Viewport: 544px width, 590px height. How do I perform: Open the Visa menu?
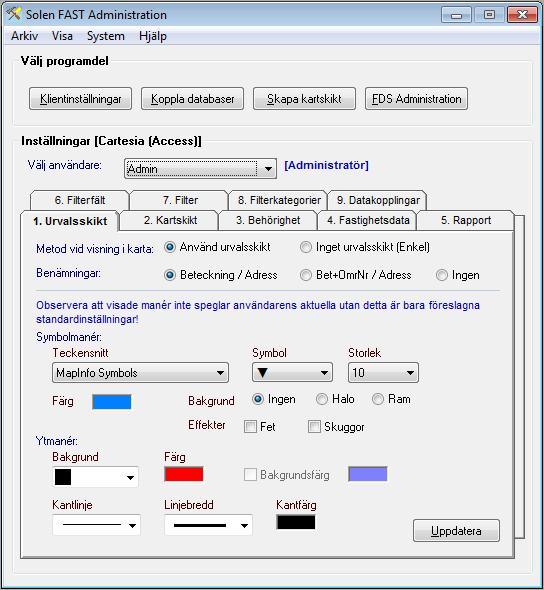(62, 36)
